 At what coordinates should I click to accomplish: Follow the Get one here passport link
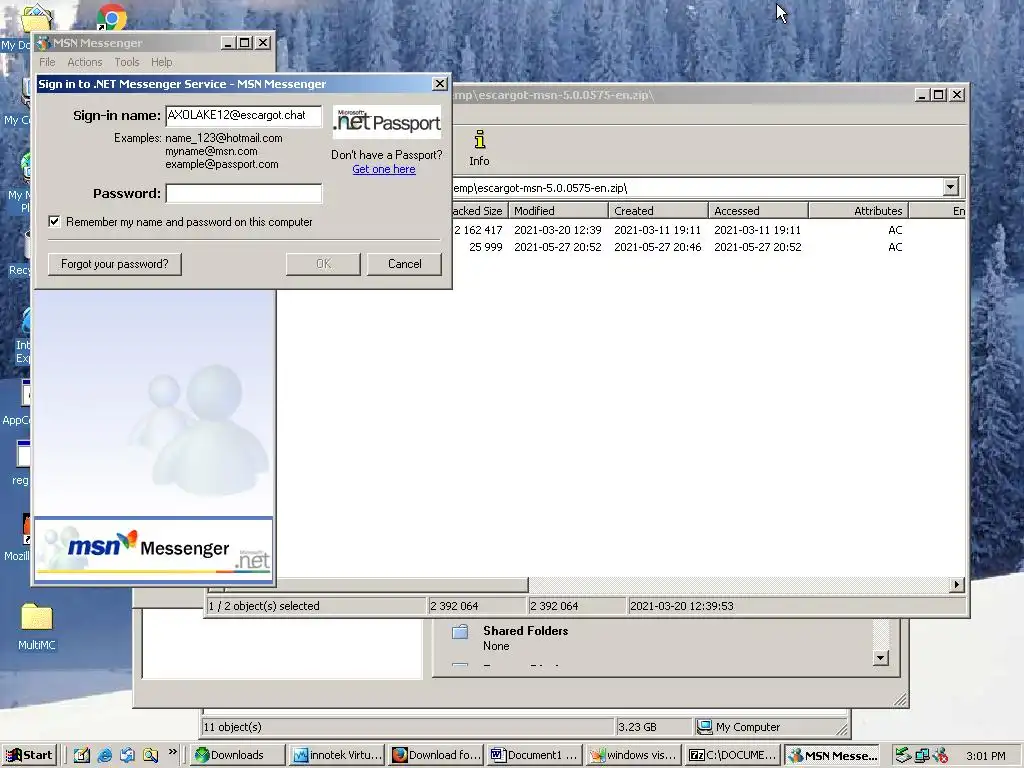click(384, 169)
